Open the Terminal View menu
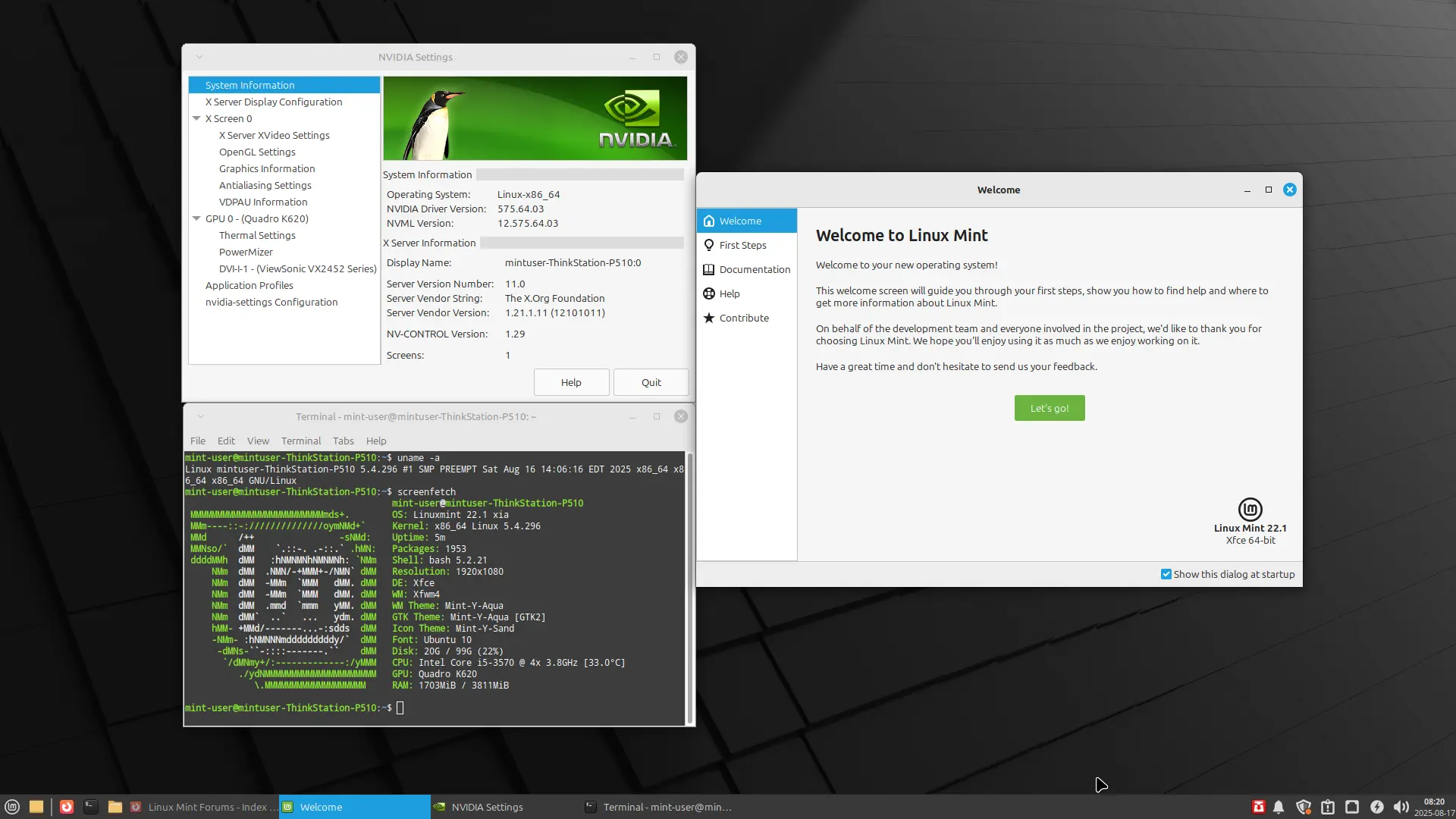The image size is (1456, 819). (258, 441)
